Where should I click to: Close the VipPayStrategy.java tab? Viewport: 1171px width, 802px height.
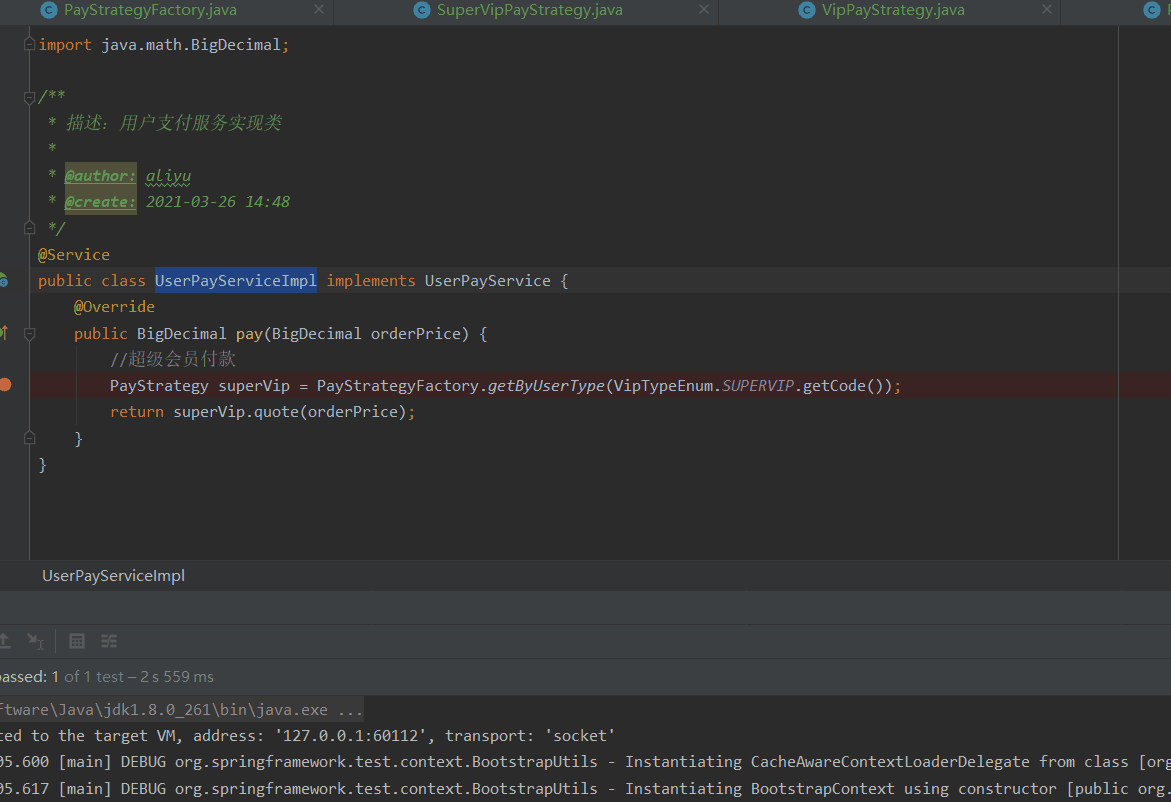click(x=1046, y=9)
